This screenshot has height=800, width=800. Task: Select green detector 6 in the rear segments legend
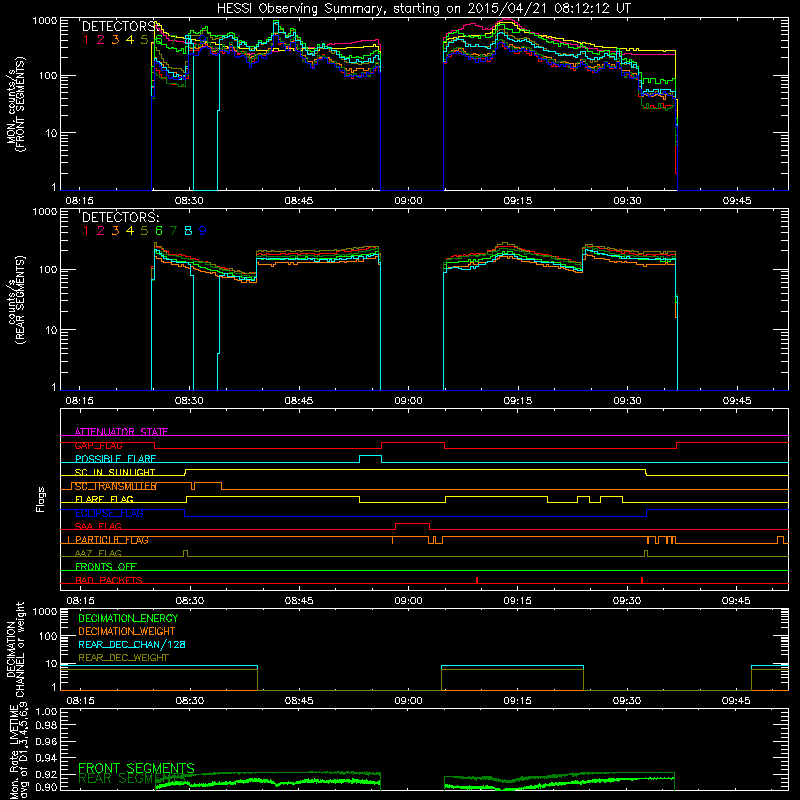point(159,231)
